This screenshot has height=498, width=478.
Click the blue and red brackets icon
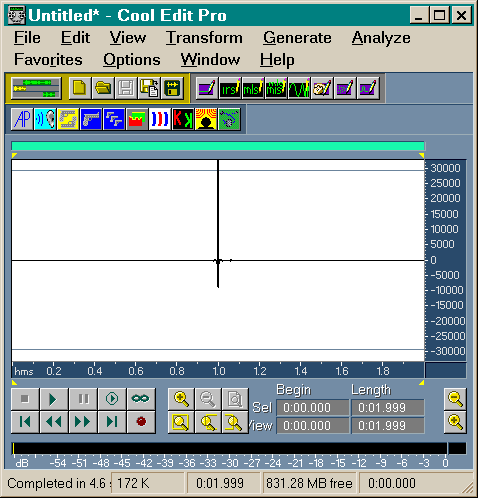(x=160, y=119)
